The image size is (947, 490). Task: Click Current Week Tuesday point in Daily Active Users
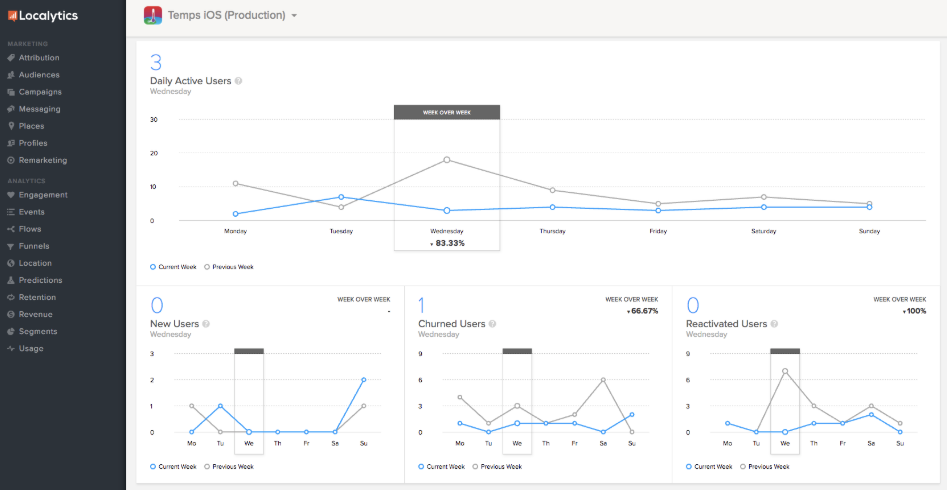[x=341, y=197]
